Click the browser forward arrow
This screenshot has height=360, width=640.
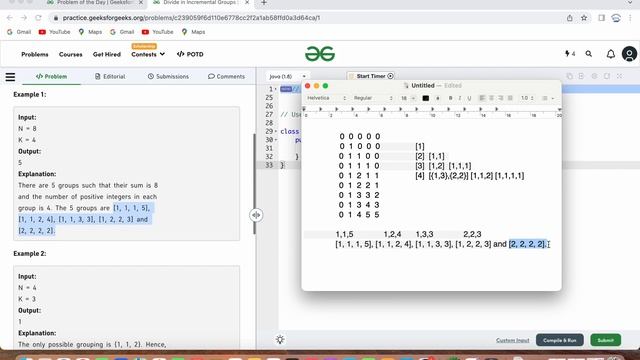tap(24, 18)
